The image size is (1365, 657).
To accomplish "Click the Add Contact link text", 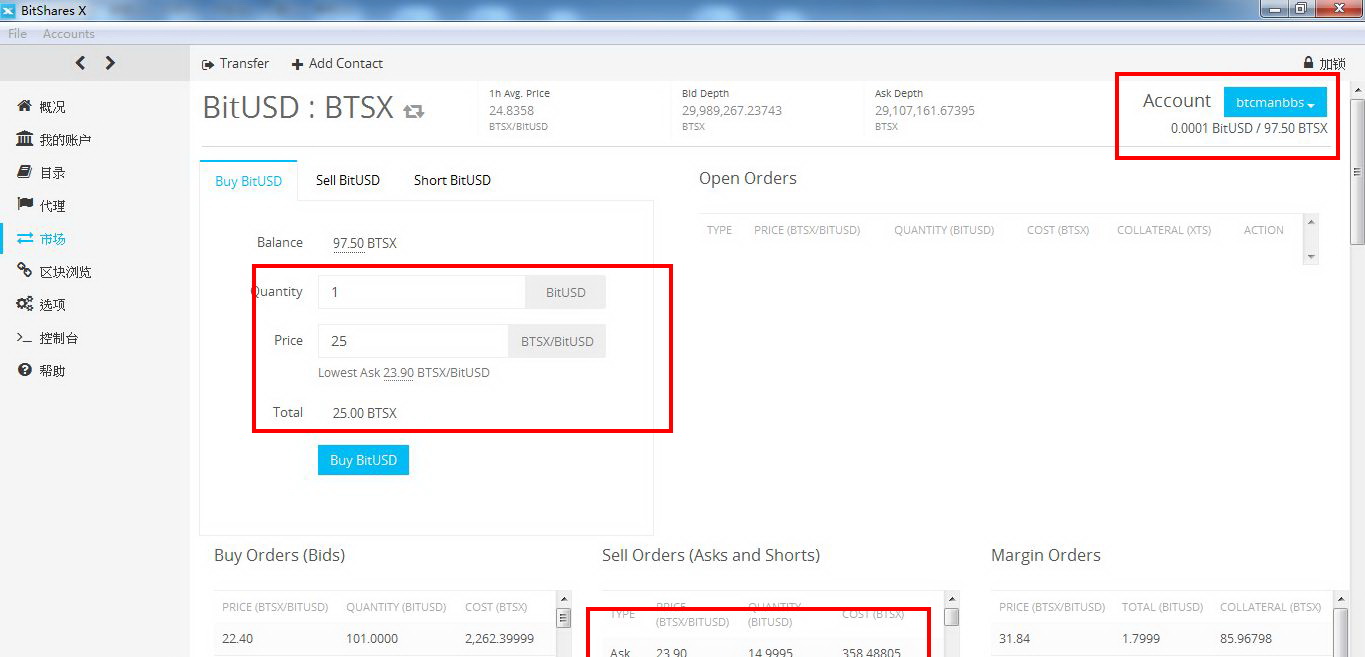I will tap(346, 63).
